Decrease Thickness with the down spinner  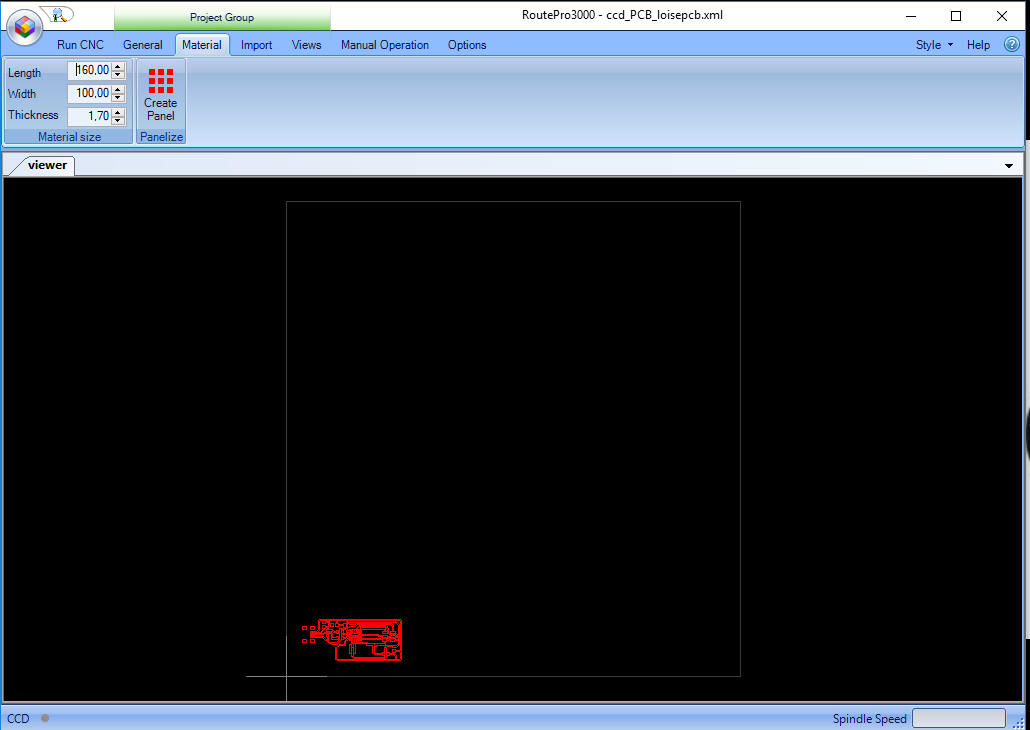point(118,122)
